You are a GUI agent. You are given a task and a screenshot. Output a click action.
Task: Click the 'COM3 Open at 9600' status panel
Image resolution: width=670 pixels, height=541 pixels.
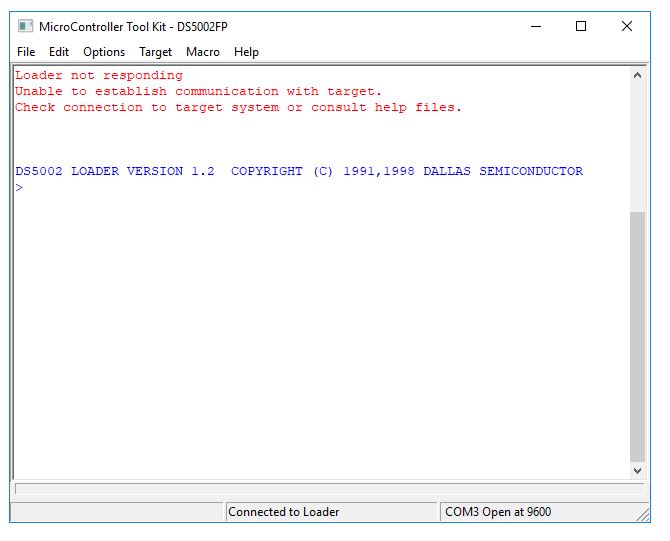tap(543, 512)
